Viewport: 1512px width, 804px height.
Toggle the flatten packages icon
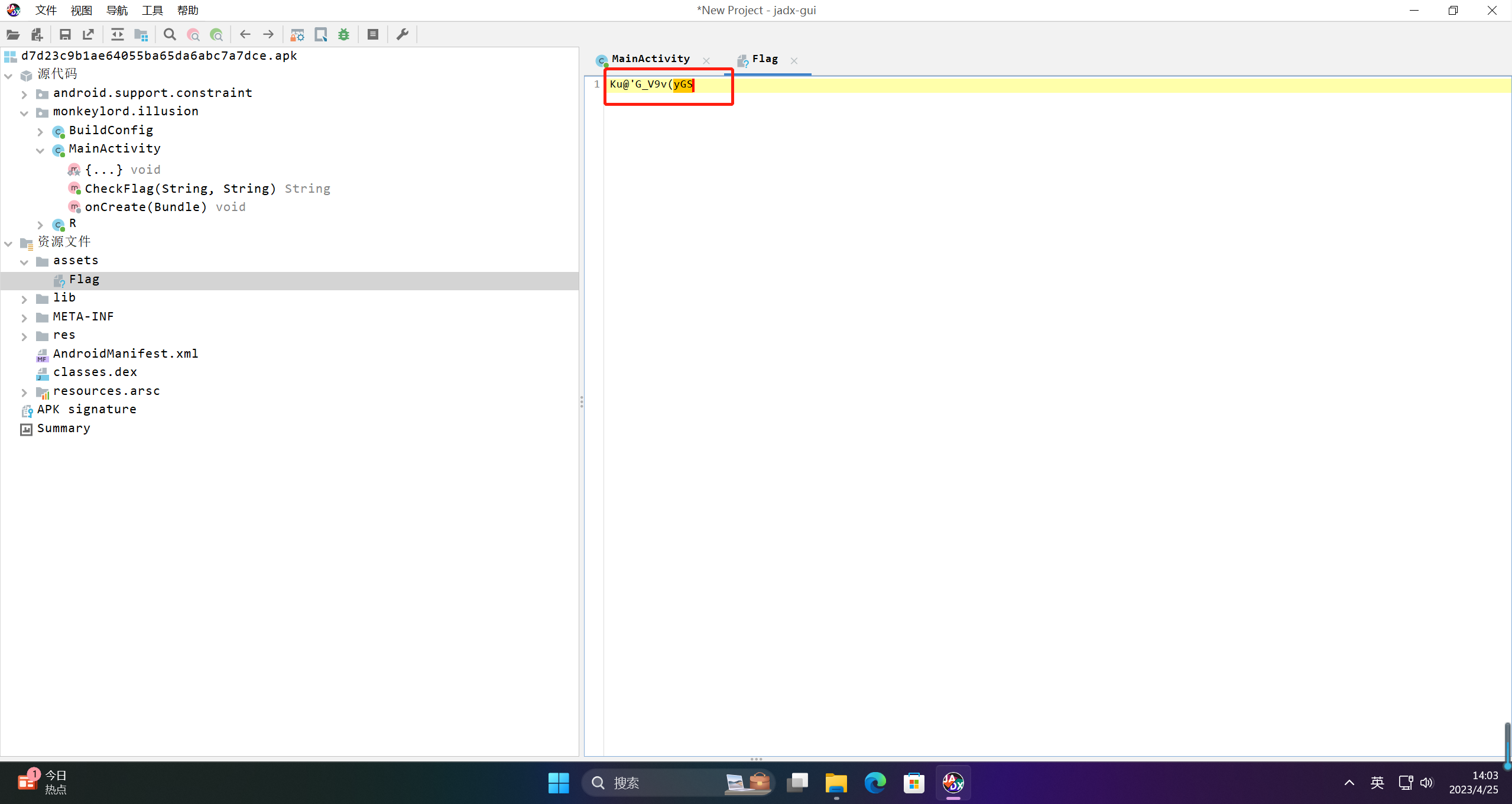(x=141, y=35)
